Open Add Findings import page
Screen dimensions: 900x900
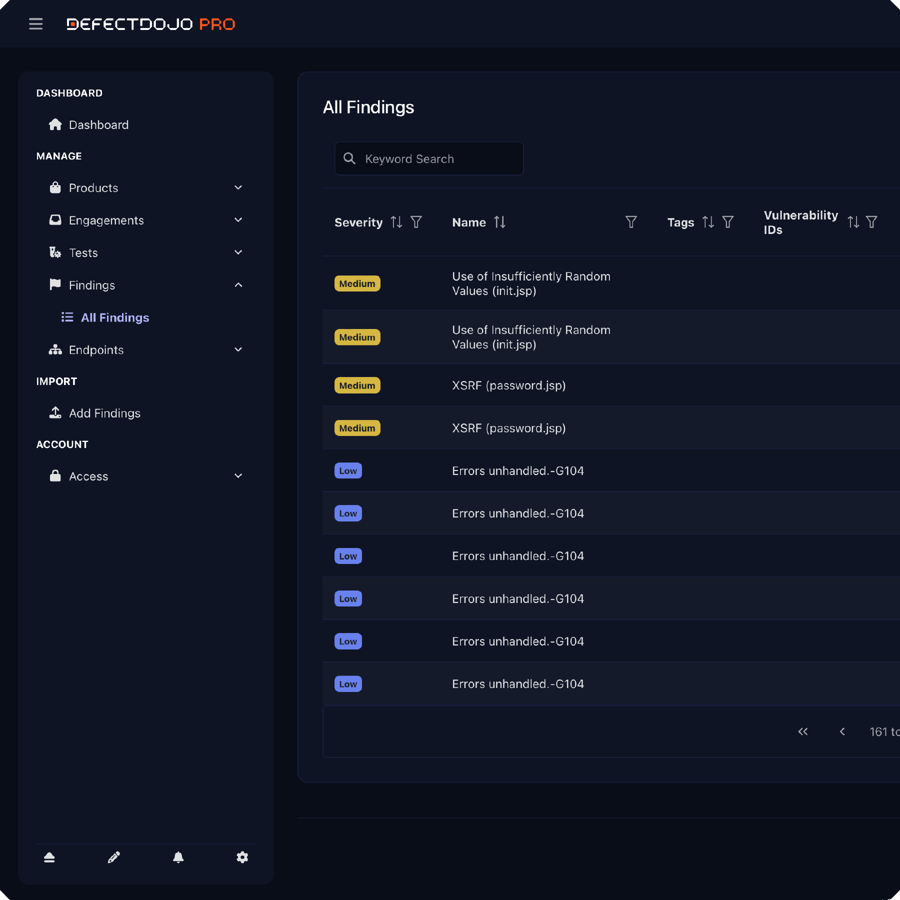[104, 413]
